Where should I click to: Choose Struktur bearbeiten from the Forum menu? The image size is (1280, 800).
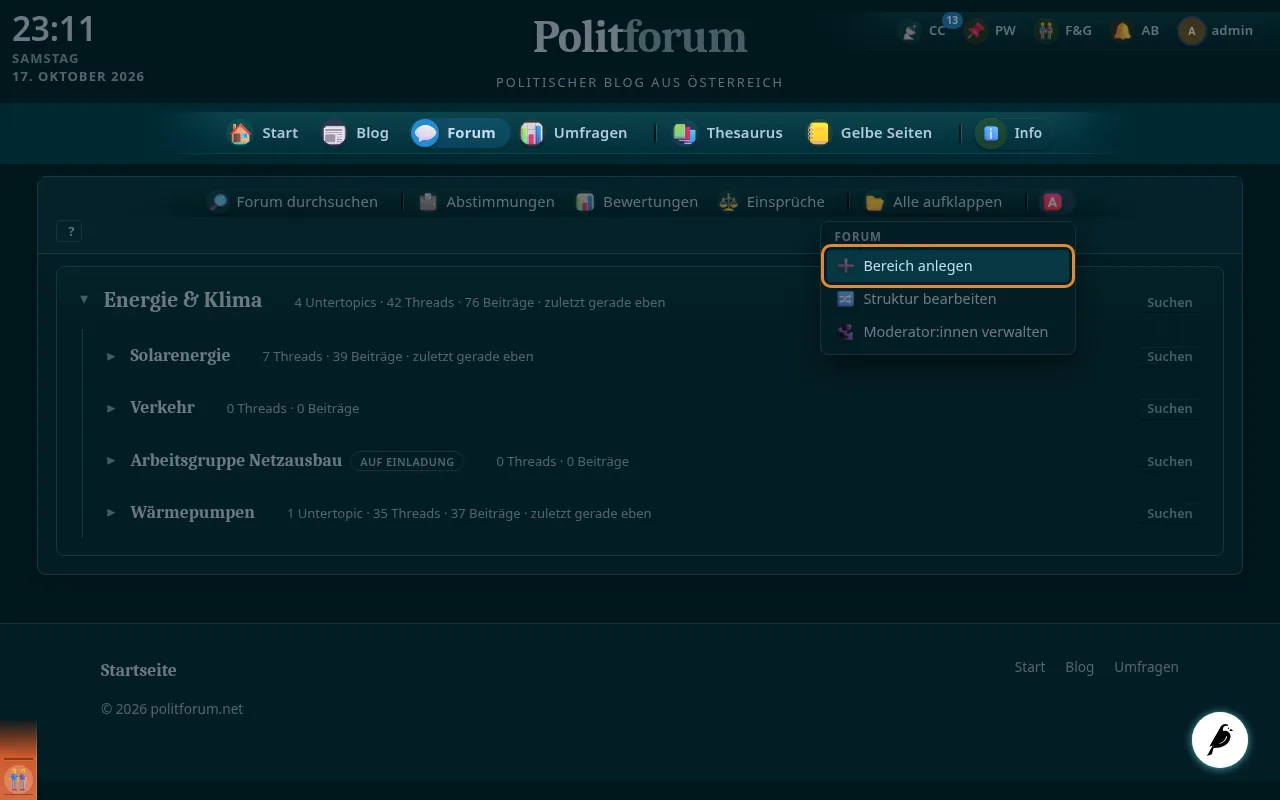[948, 299]
